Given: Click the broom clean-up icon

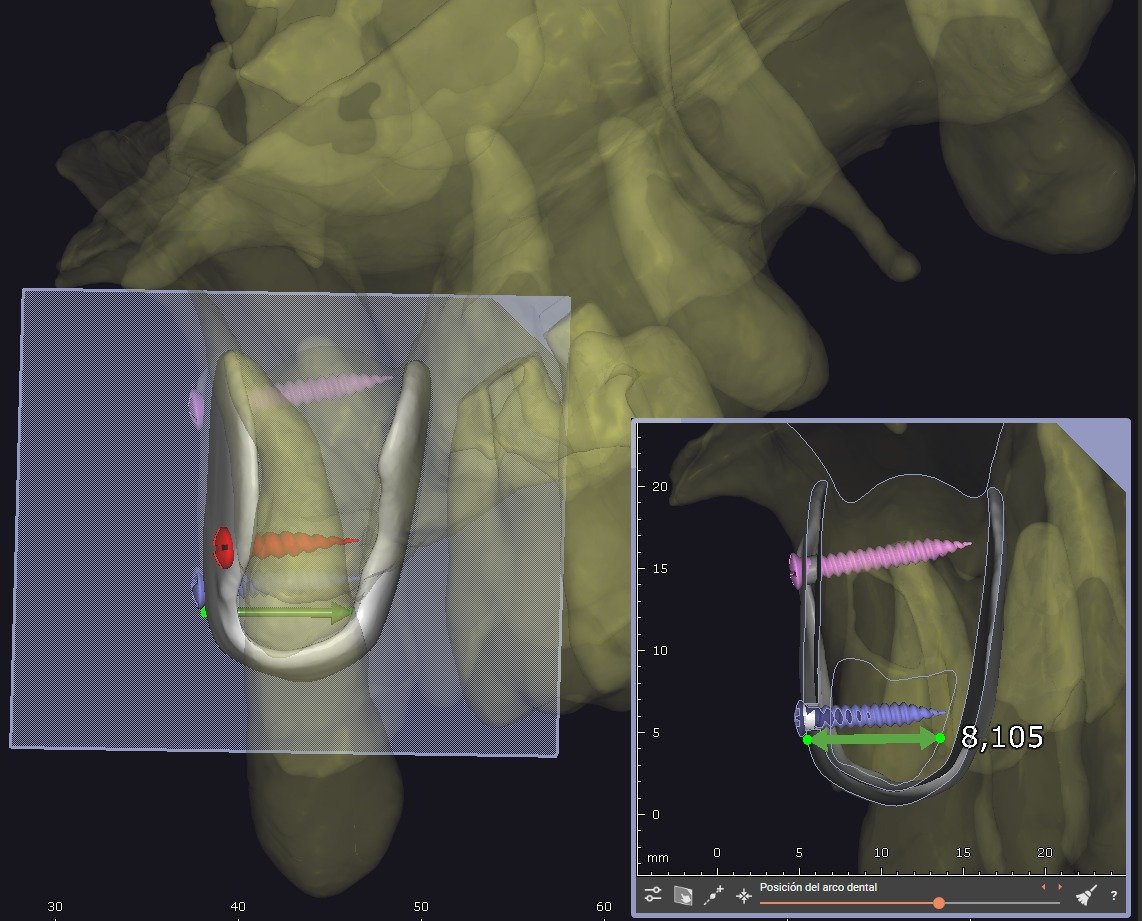Looking at the screenshot, I should (x=1086, y=896).
